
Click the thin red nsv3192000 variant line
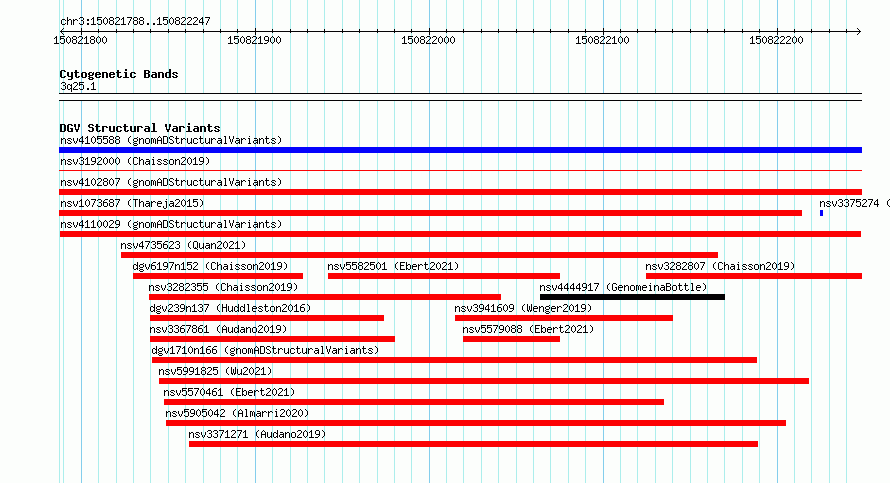pos(460,170)
